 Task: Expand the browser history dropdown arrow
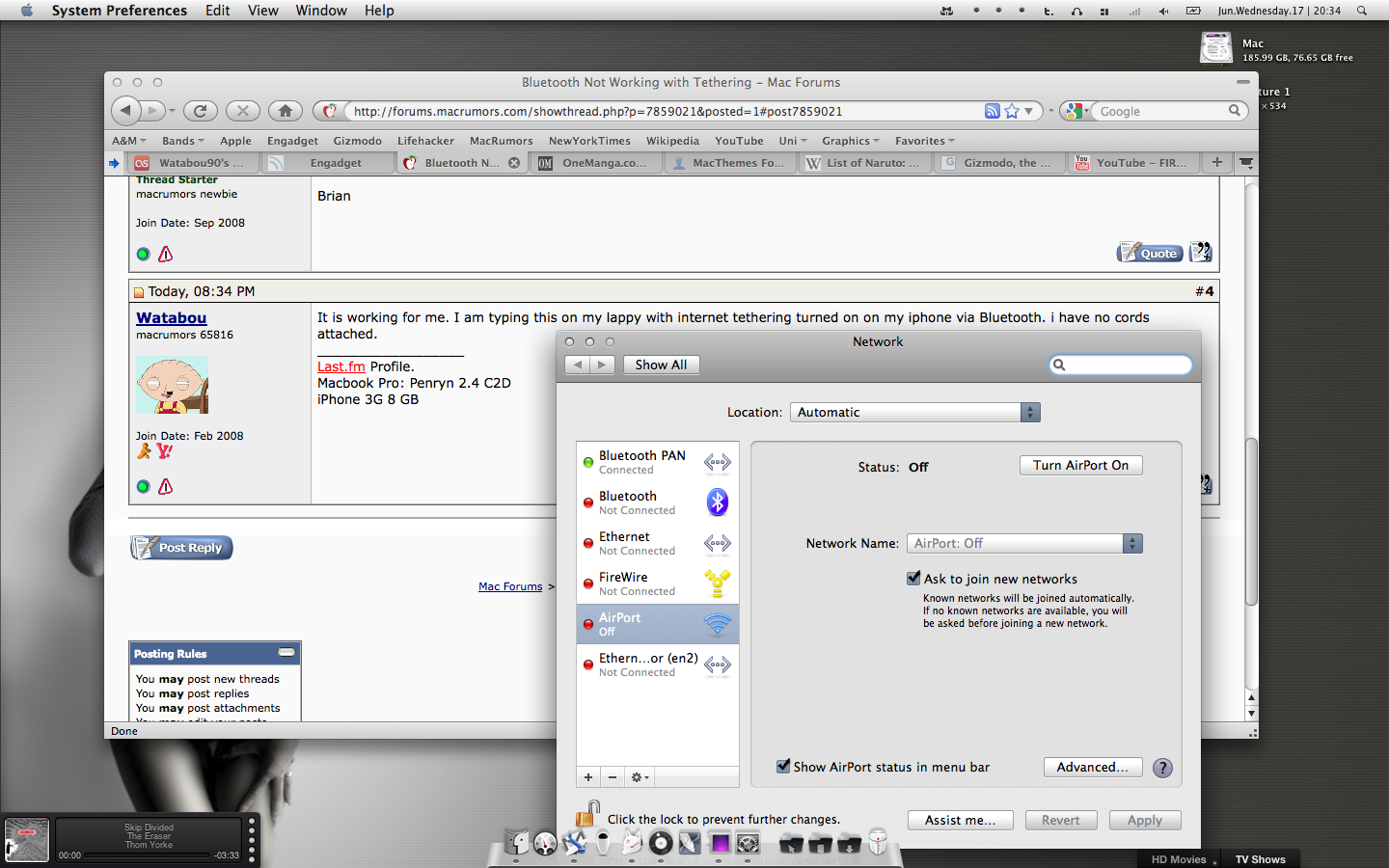coord(173,111)
